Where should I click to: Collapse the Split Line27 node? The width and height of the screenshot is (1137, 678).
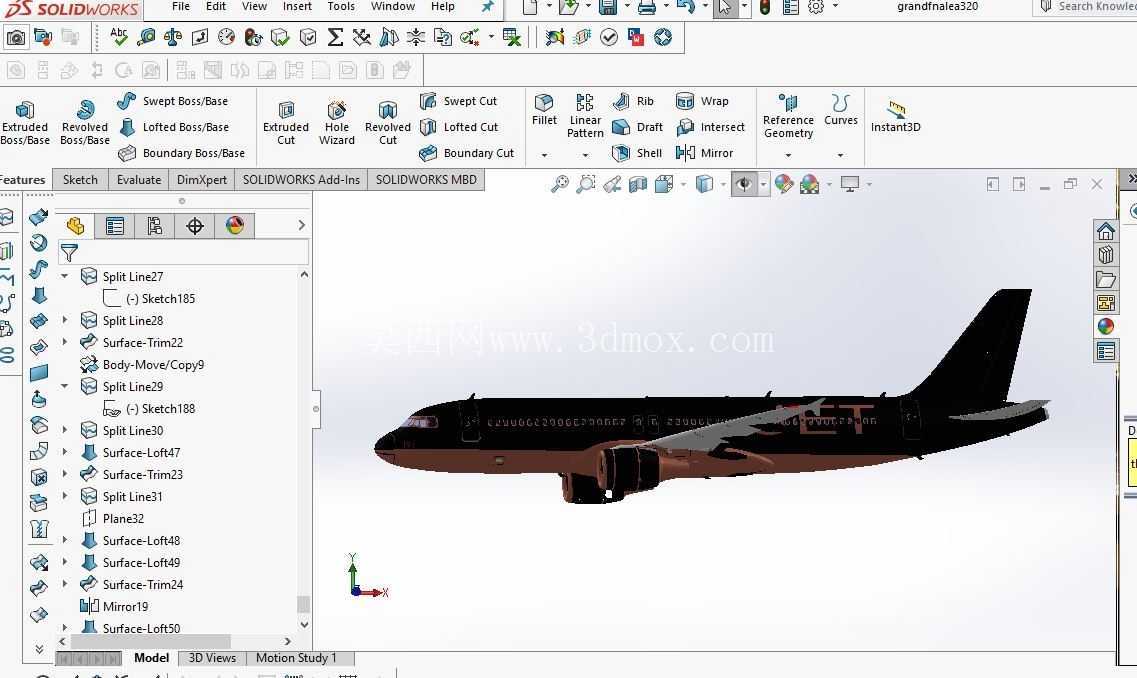(65, 276)
